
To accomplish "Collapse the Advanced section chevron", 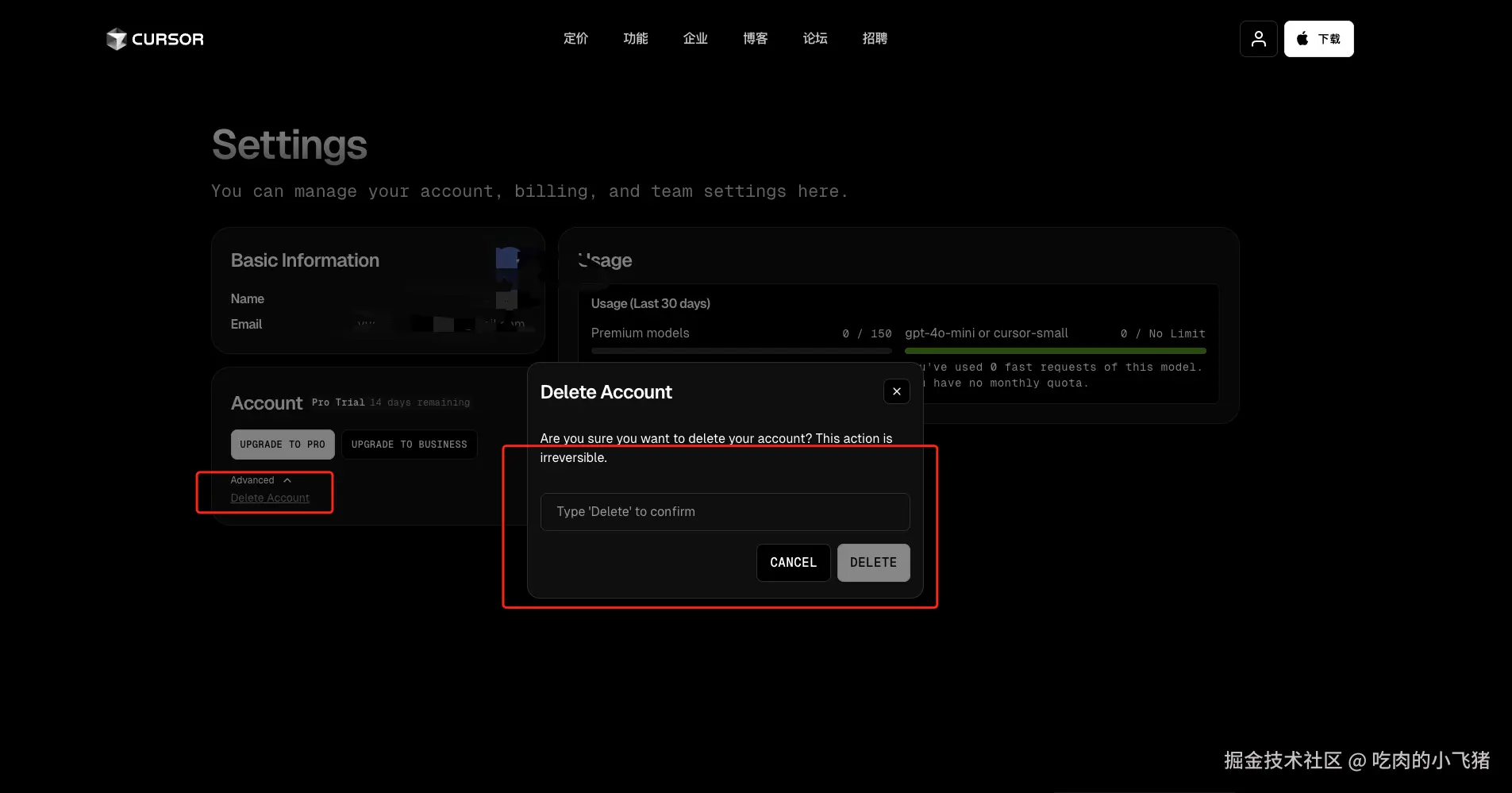I will point(287,480).
